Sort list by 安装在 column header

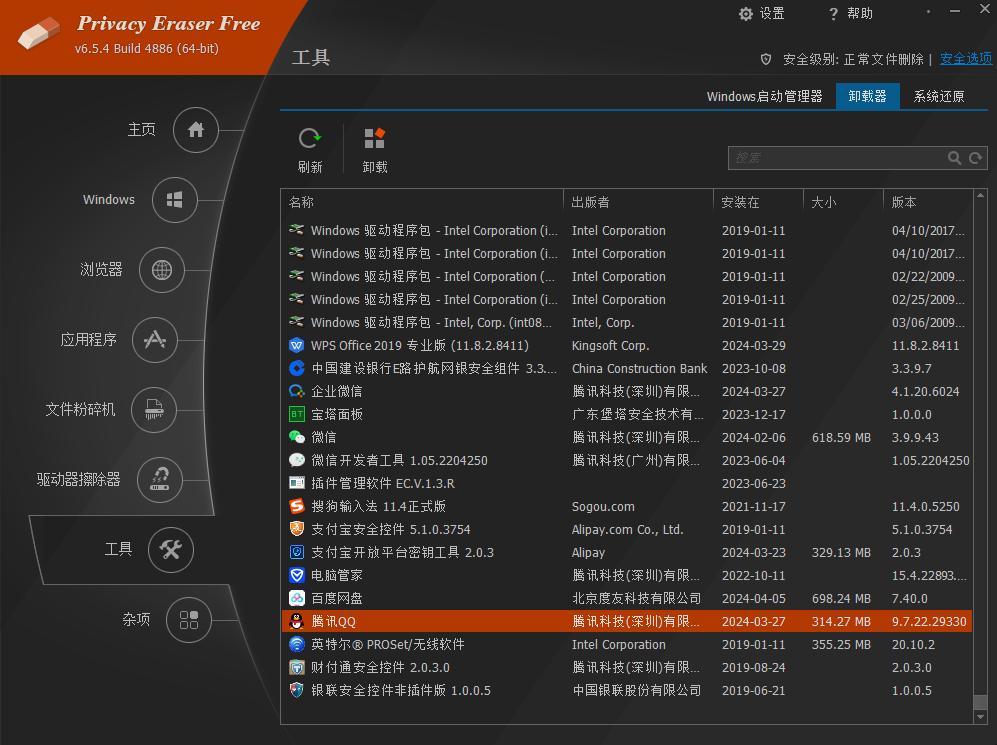point(759,202)
